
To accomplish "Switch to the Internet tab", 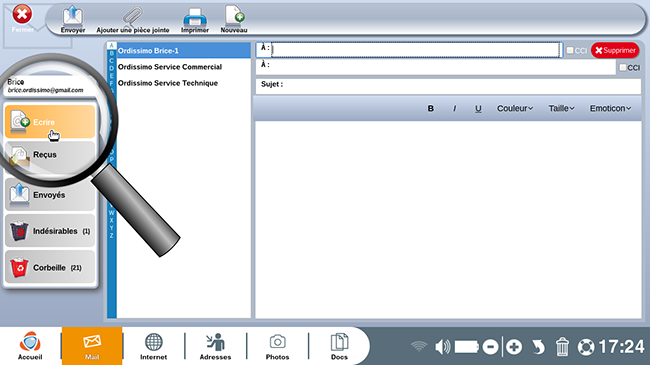I will [x=153, y=346].
